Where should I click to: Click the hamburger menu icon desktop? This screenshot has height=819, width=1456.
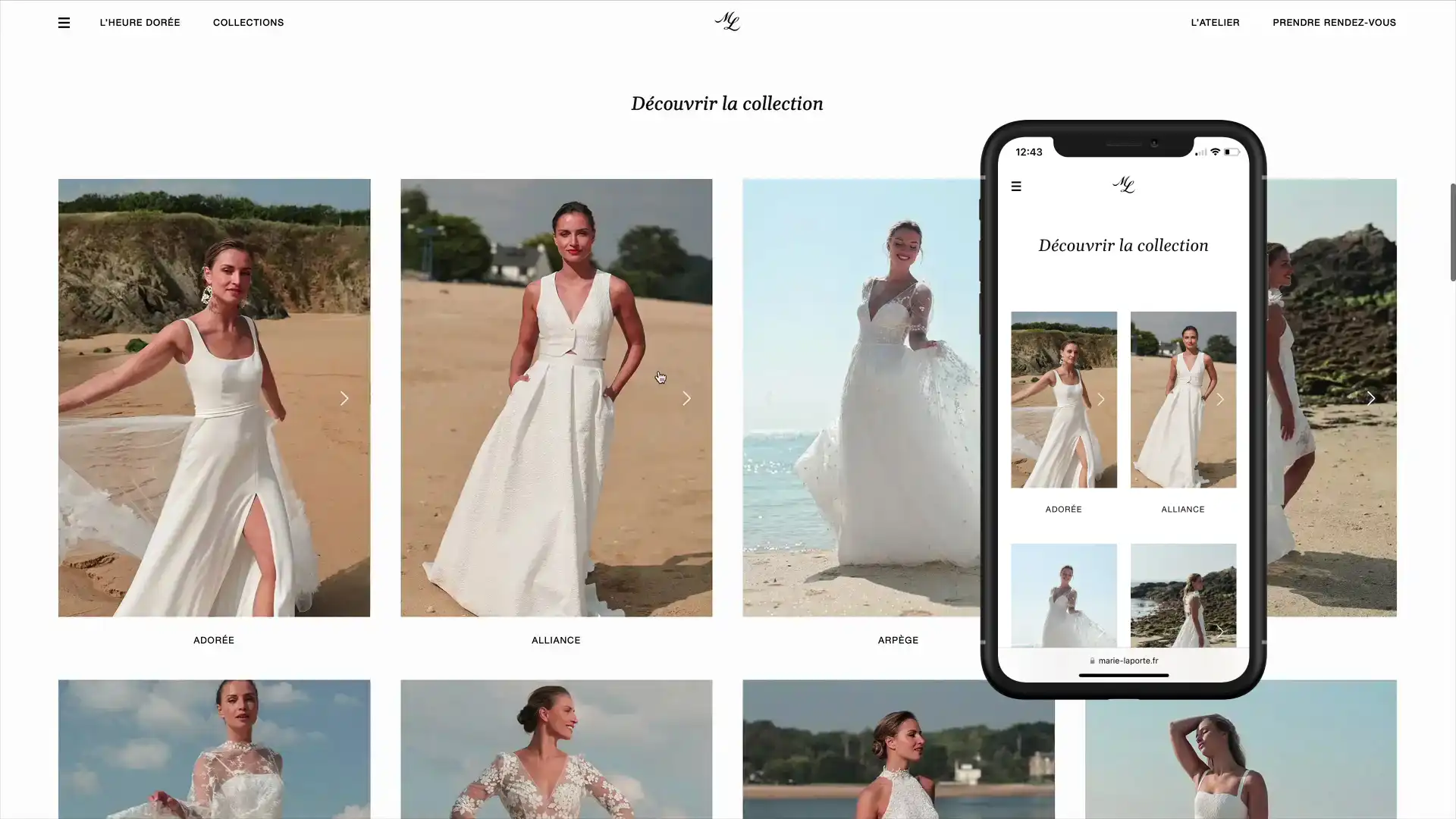[63, 22]
